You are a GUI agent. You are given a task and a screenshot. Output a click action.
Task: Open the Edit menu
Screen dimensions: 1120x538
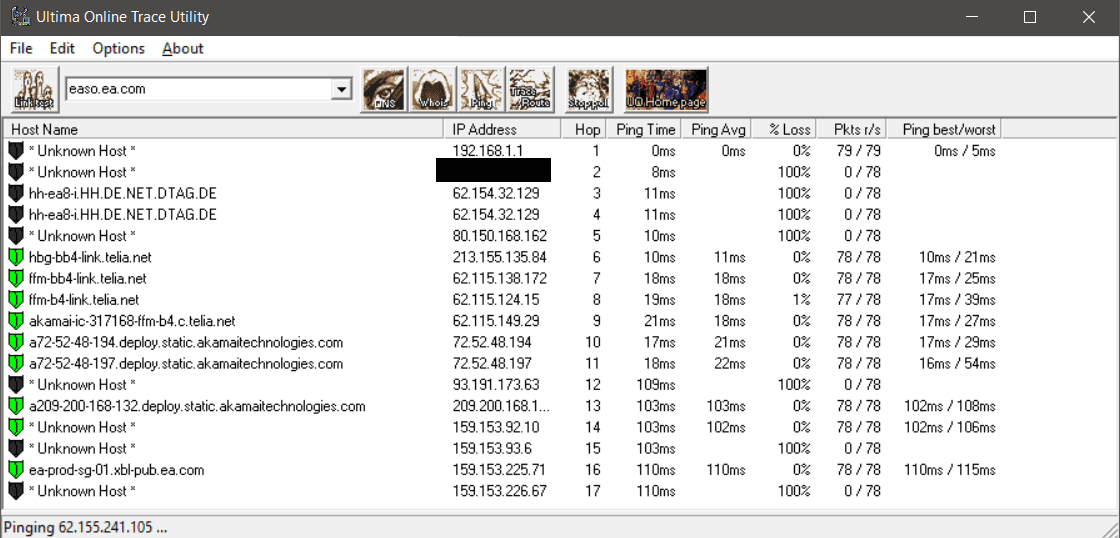[x=62, y=49]
